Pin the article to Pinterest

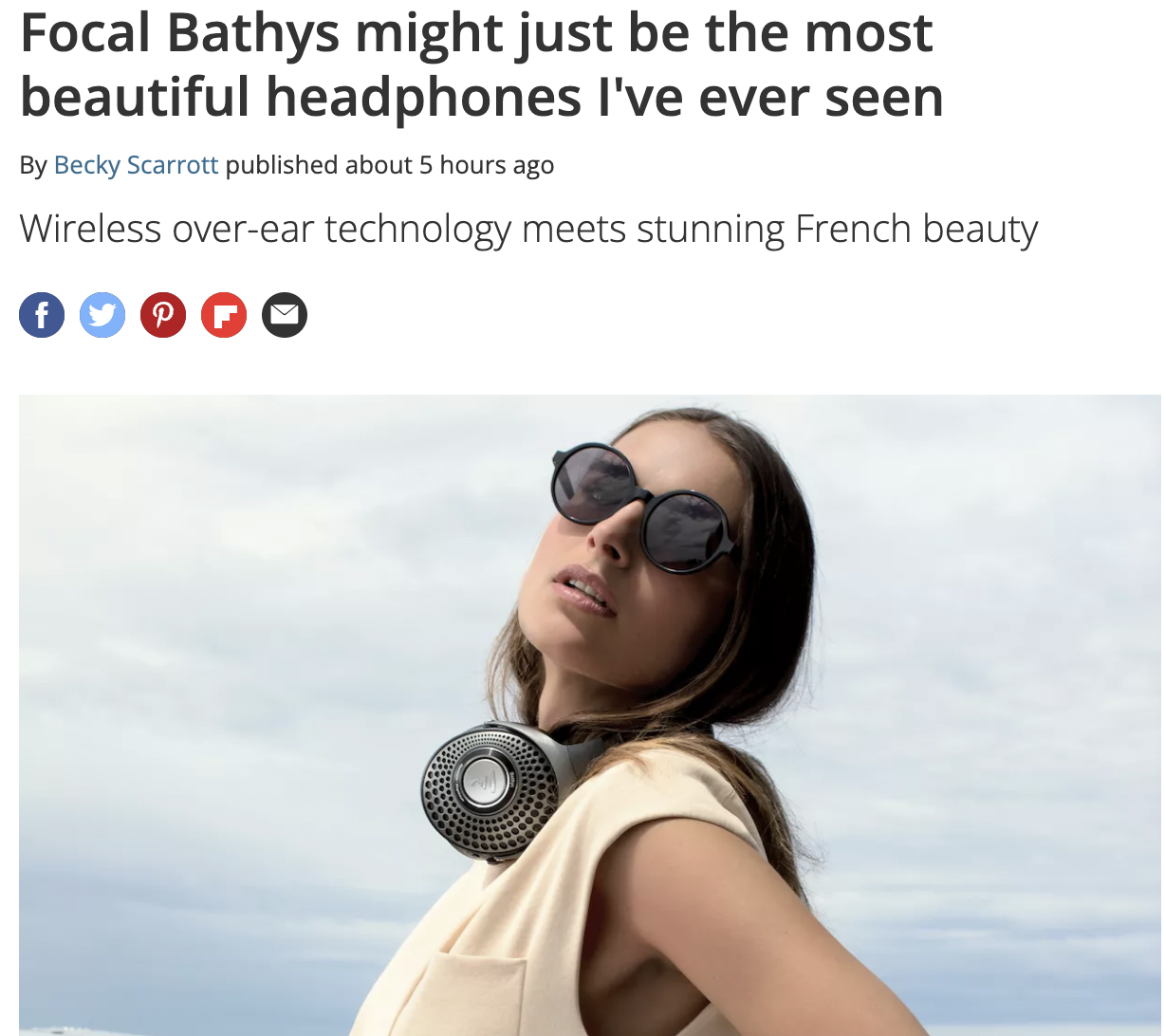pyautogui.click(x=163, y=315)
